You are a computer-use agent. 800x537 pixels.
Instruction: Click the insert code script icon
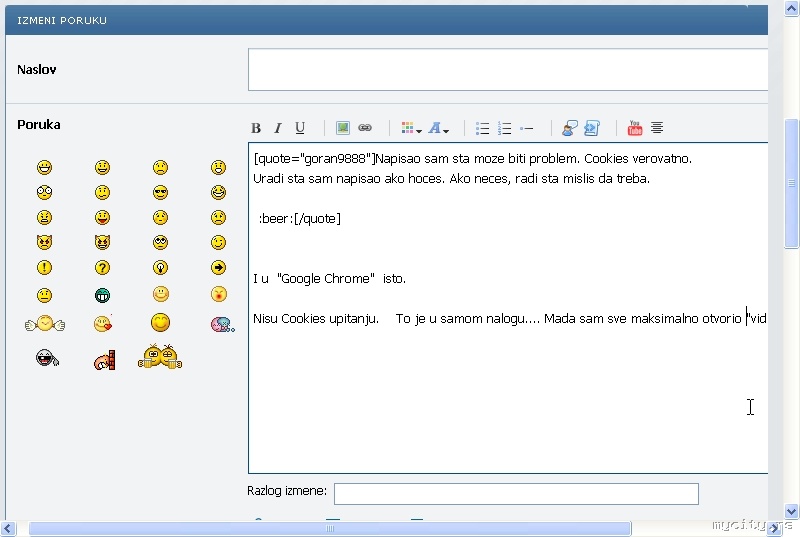coord(592,128)
